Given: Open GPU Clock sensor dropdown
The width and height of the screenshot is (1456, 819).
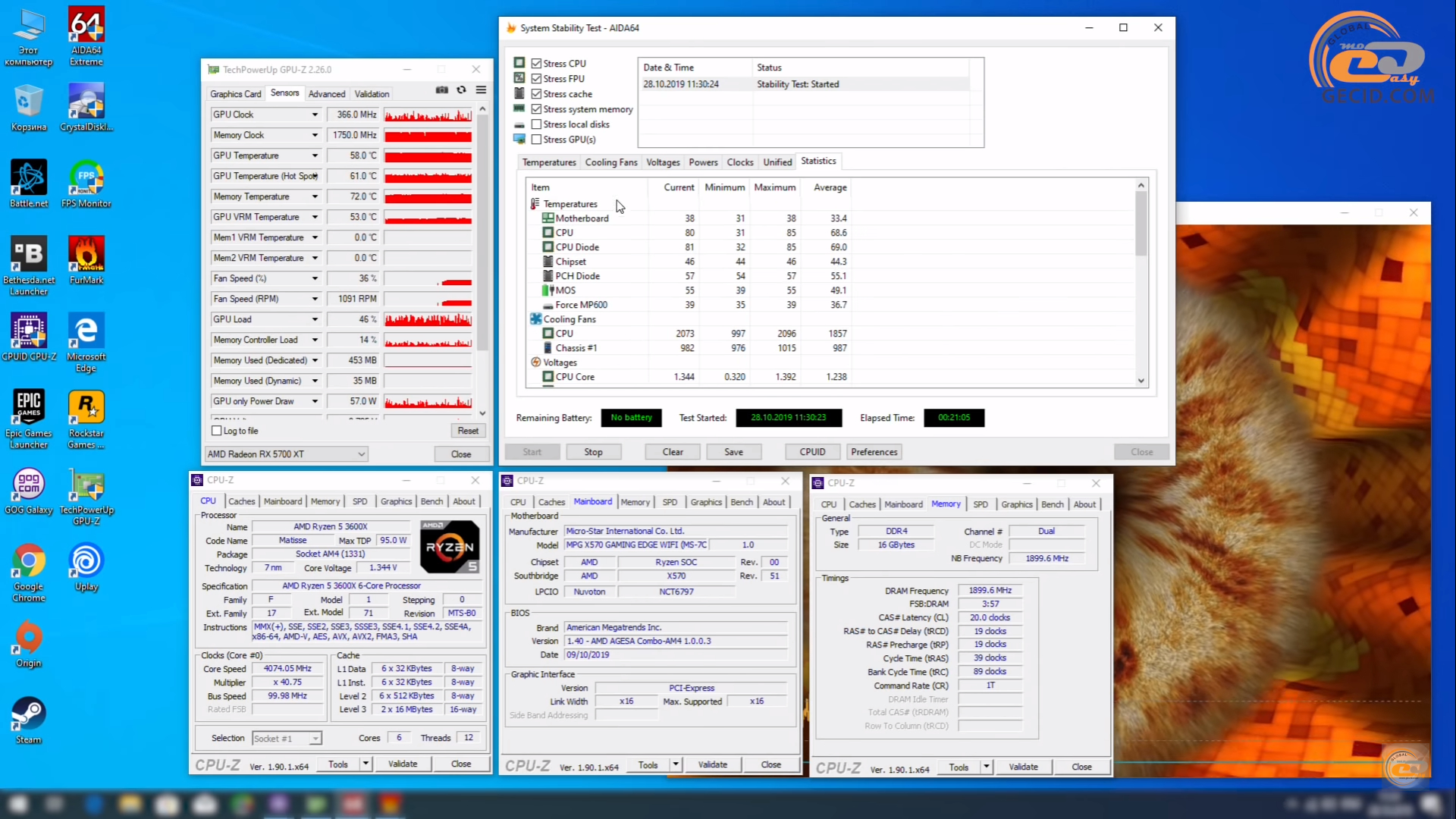Looking at the screenshot, I should coord(315,115).
